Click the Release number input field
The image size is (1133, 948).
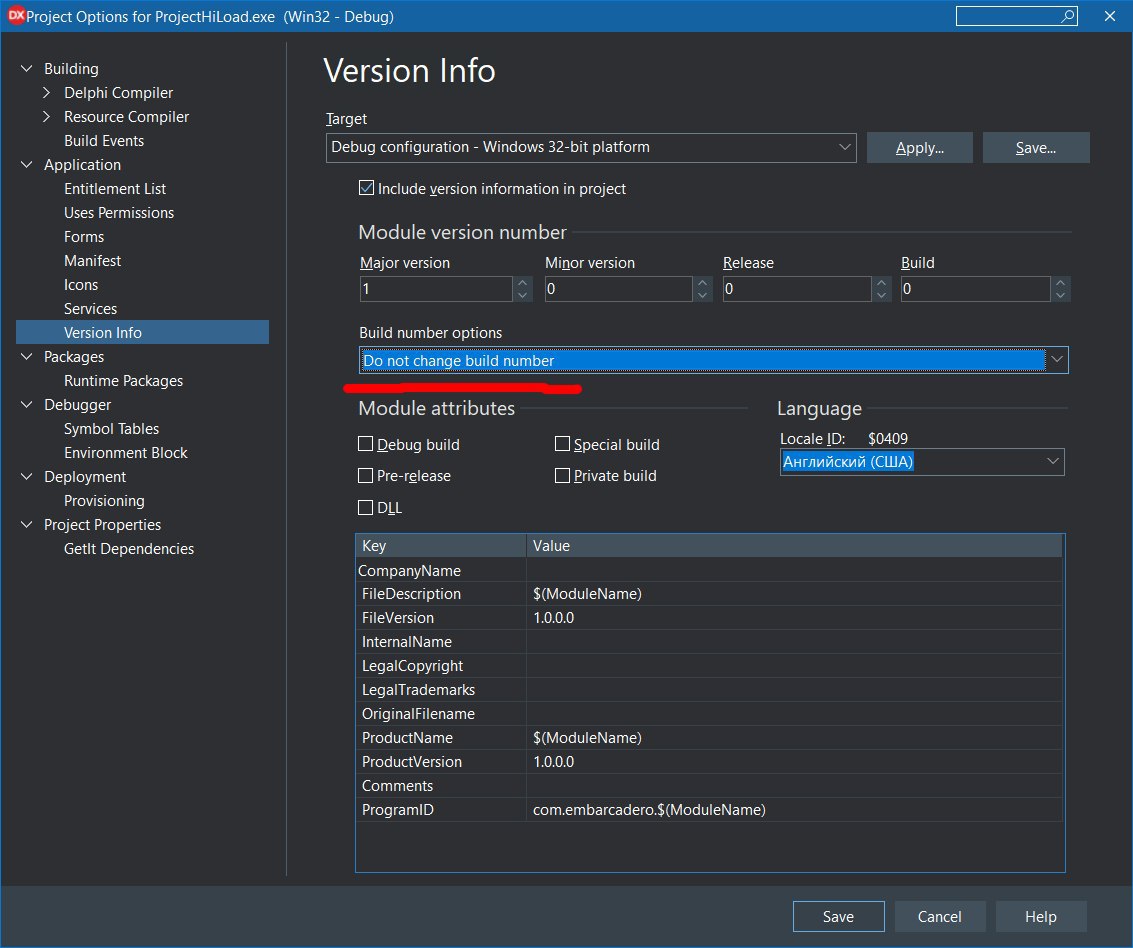[797, 289]
